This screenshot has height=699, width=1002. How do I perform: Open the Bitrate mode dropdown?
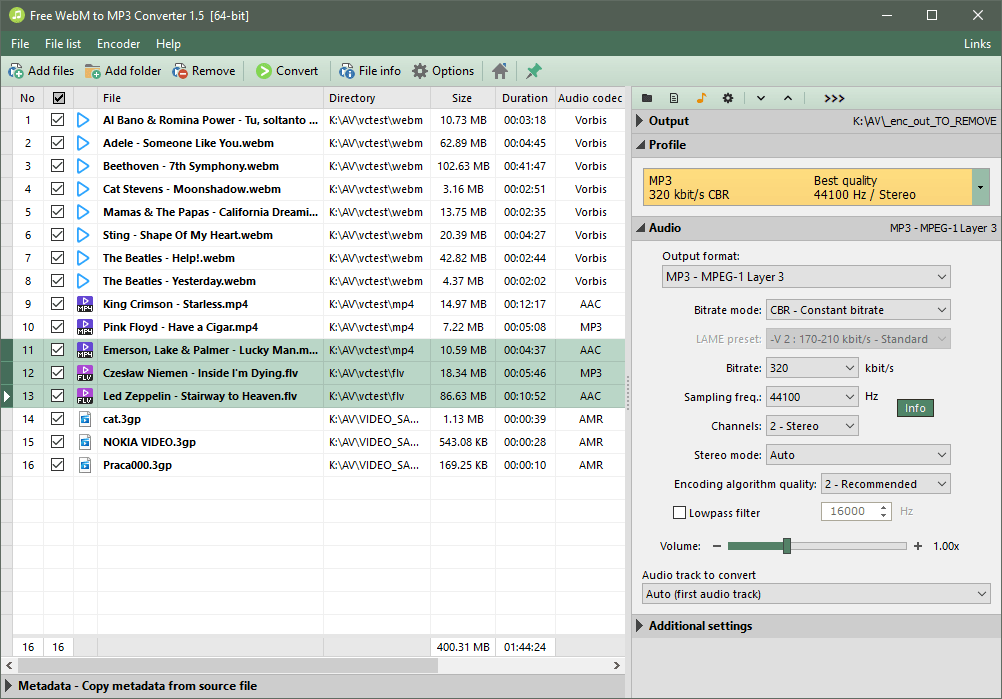click(857, 309)
